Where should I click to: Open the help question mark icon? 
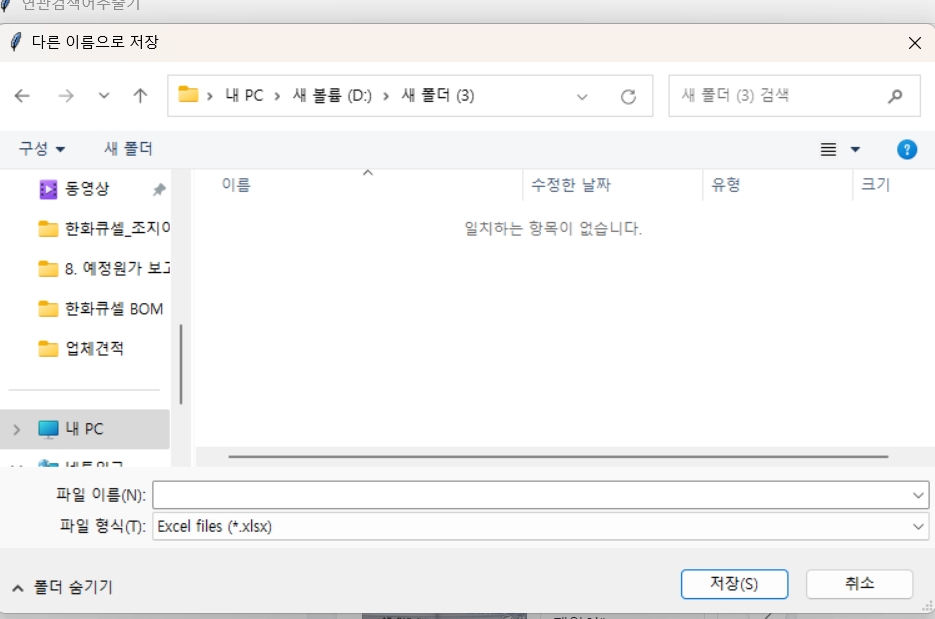(906, 150)
